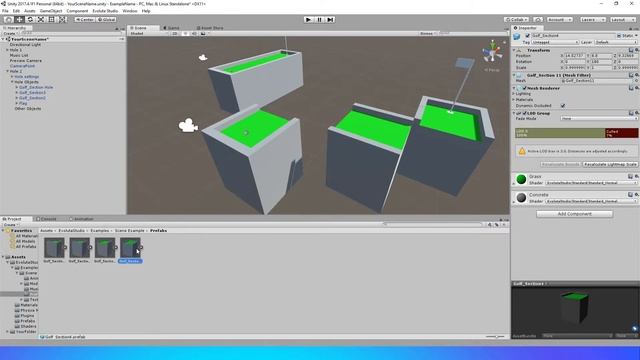Open the Layer dropdown in Inspector
Screen dimensions: 640x360
pos(616,42)
